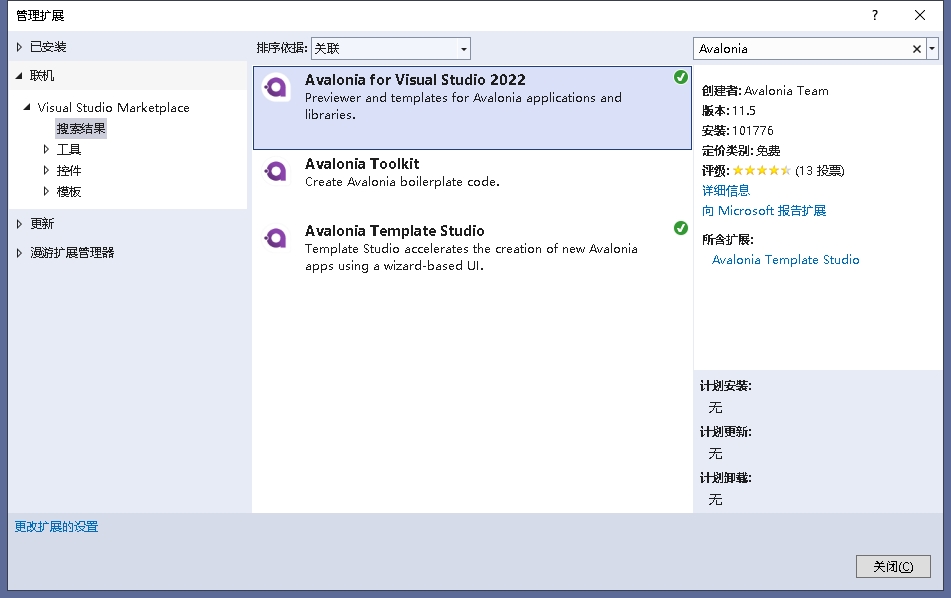Open the 详细信息 link
Viewport: 951px width, 598px height.
coord(726,190)
